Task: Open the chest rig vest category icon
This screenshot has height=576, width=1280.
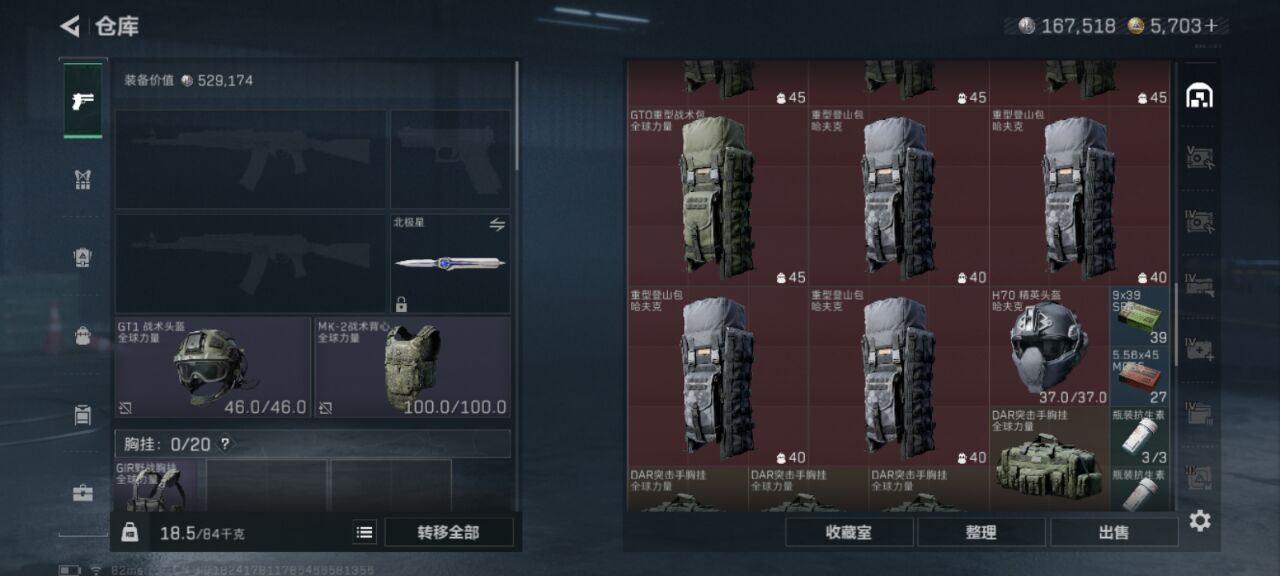Action: click(83, 179)
